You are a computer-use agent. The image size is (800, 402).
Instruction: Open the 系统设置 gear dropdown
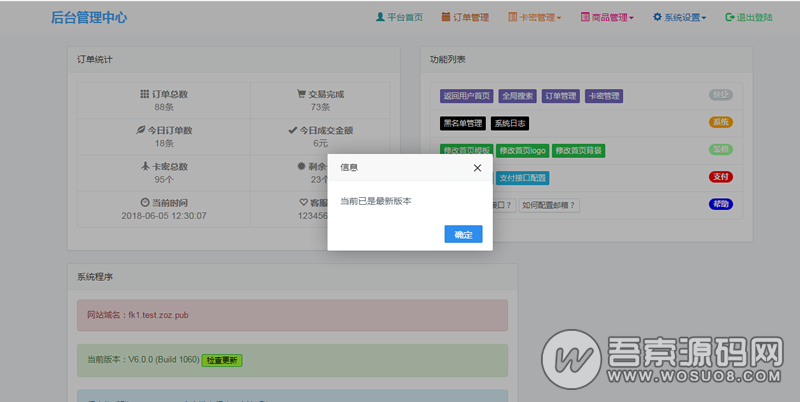tap(680, 17)
